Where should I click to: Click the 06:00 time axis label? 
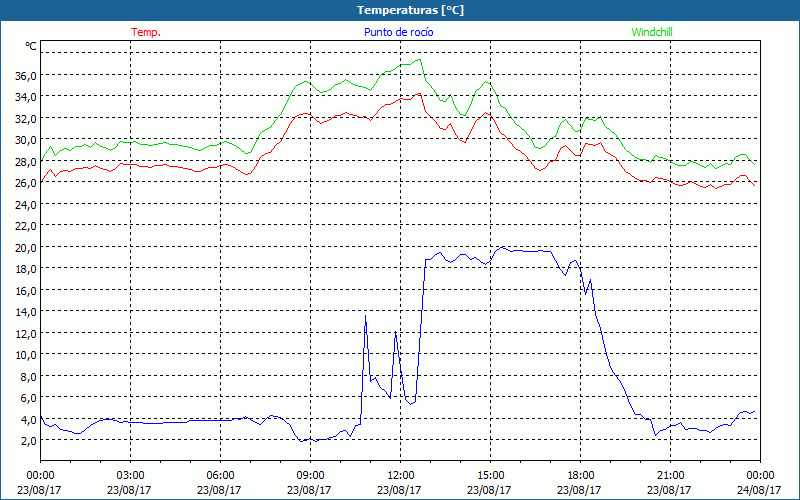click(220, 476)
